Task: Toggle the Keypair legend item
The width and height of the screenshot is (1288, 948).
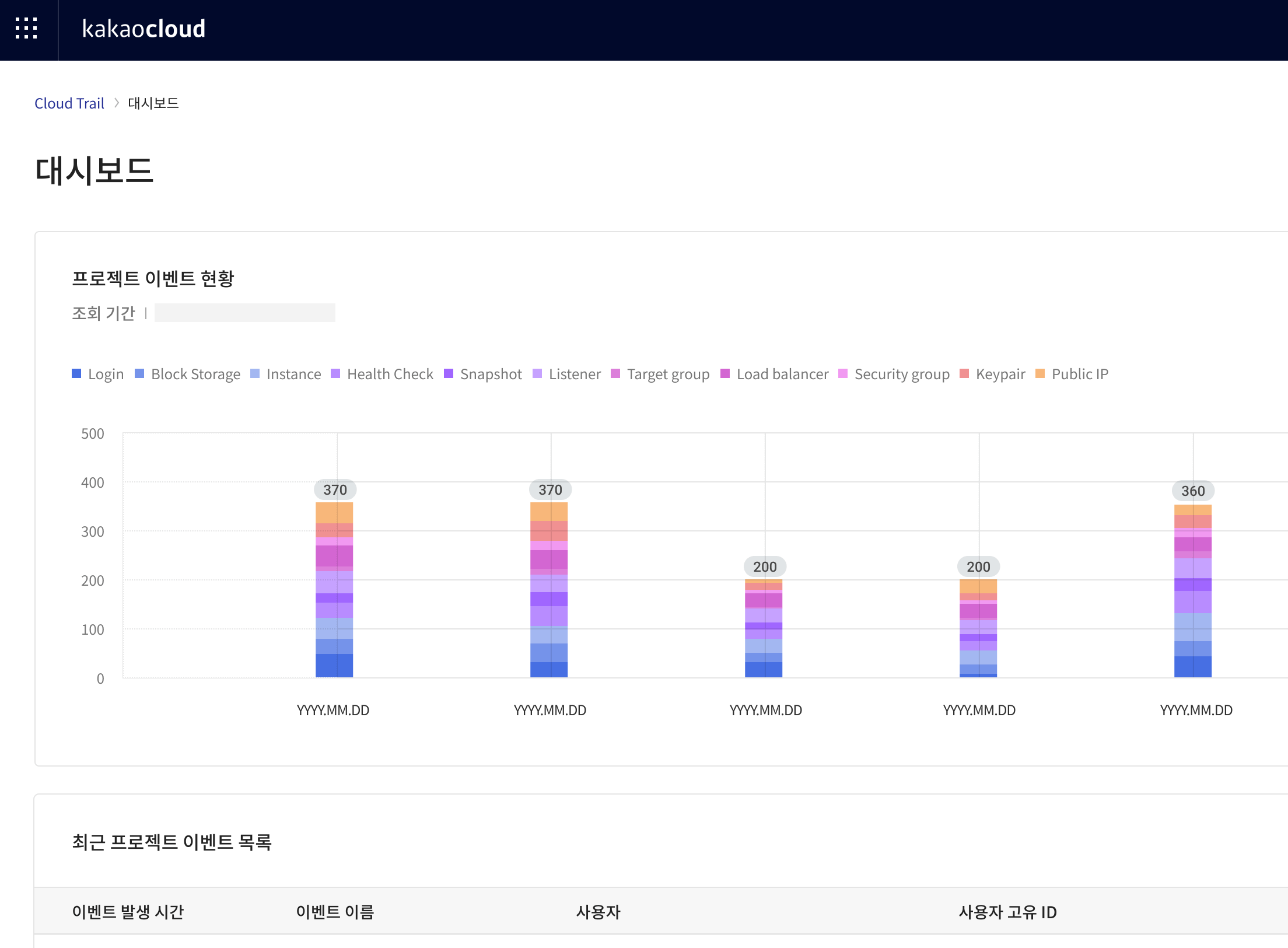Action: (1000, 374)
